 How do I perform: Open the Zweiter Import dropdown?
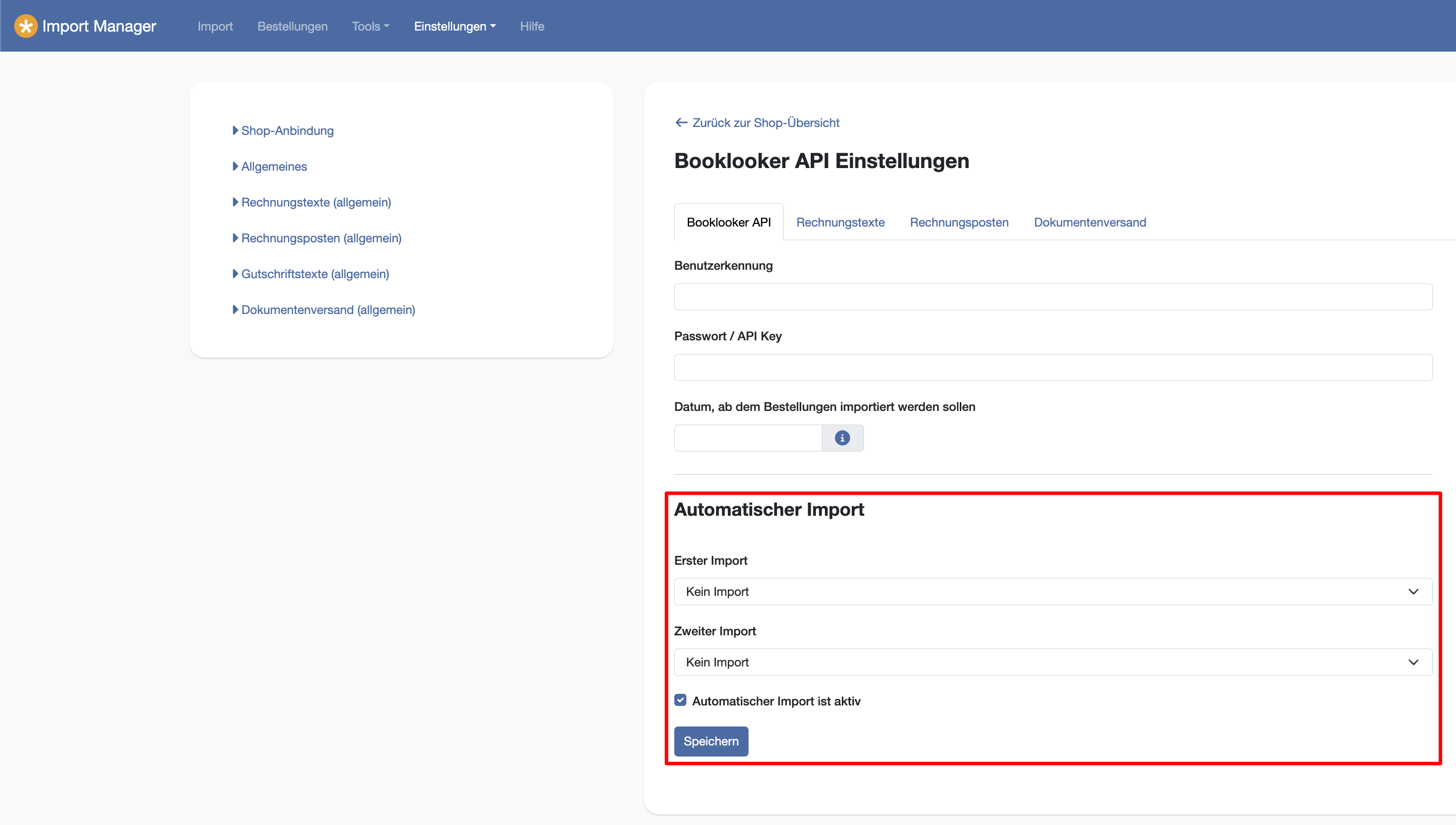(x=1052, y=662)
